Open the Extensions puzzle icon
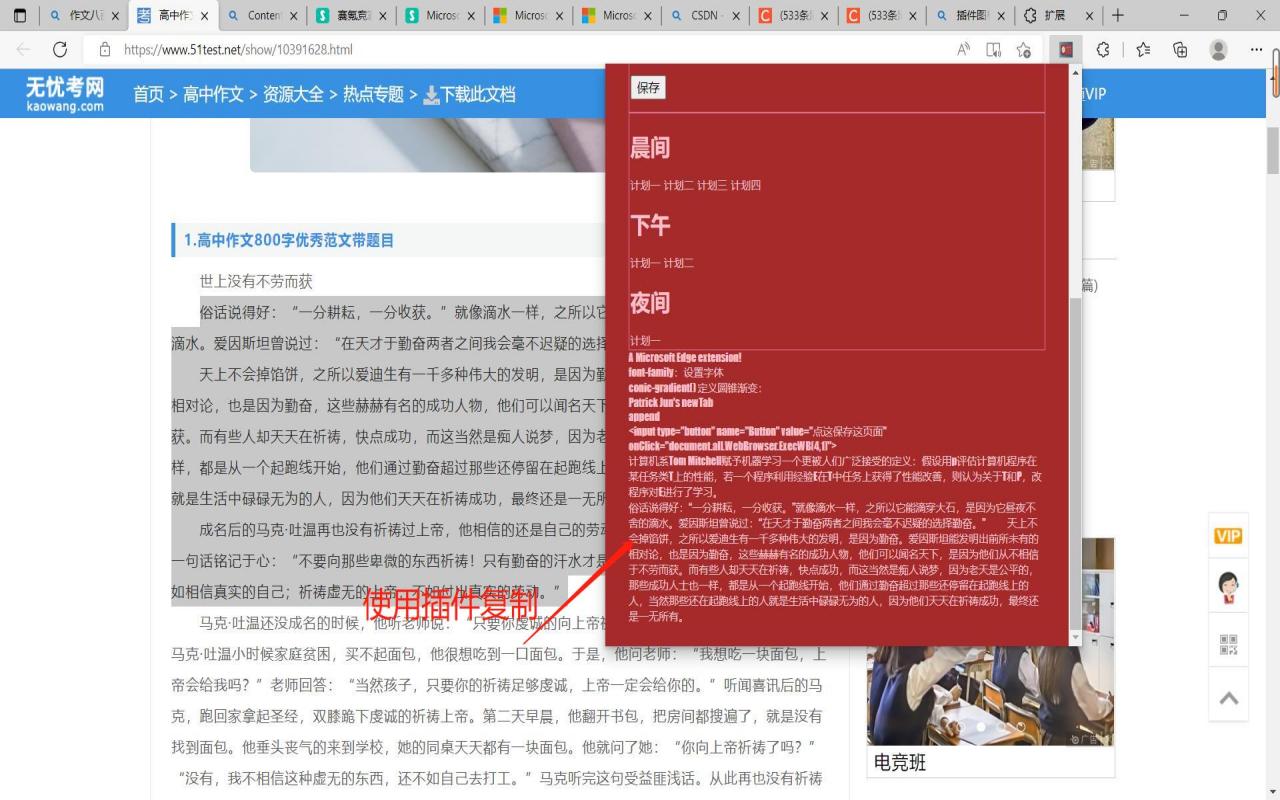1280x800 pixels. click(x=1103, y=49)
